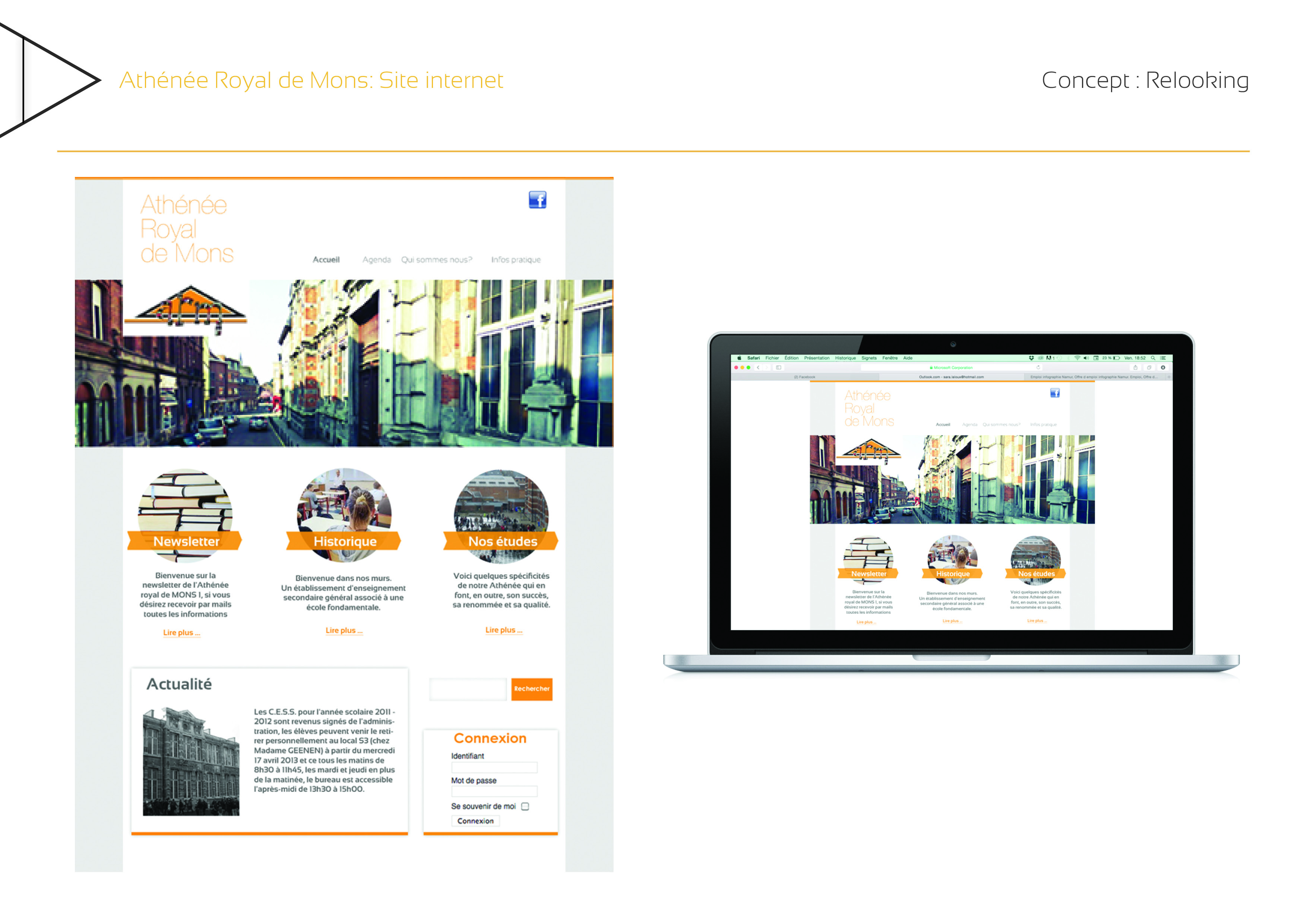This screenshot has width=1307, height=924.
Task: Click the back navigation arrow in Safari
Action: [758, 367]
